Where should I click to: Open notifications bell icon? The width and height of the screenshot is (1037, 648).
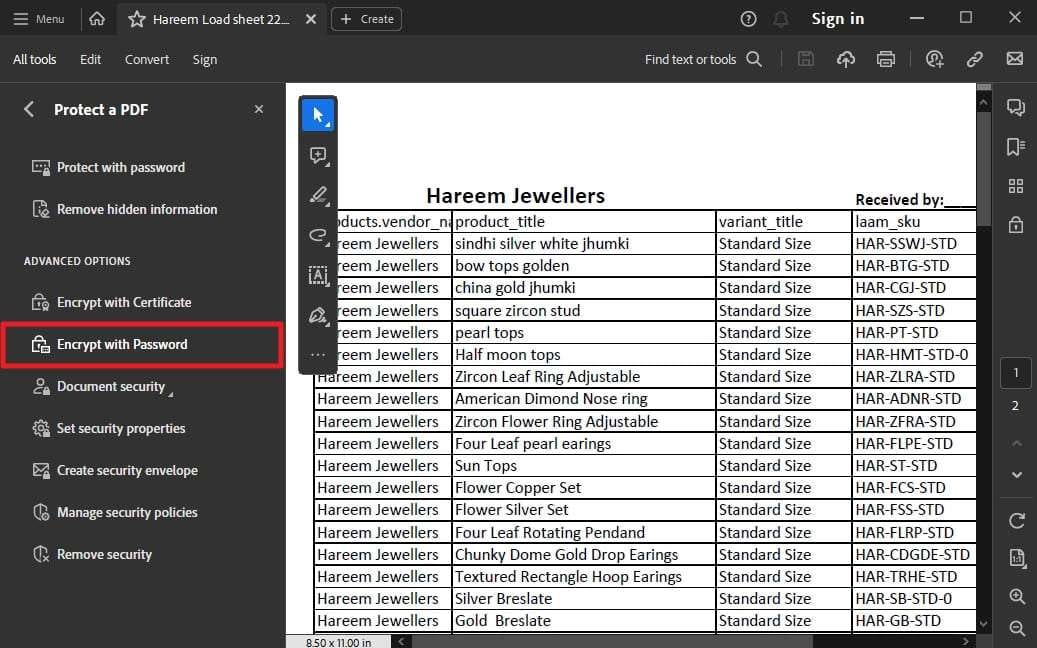[781, 19]
